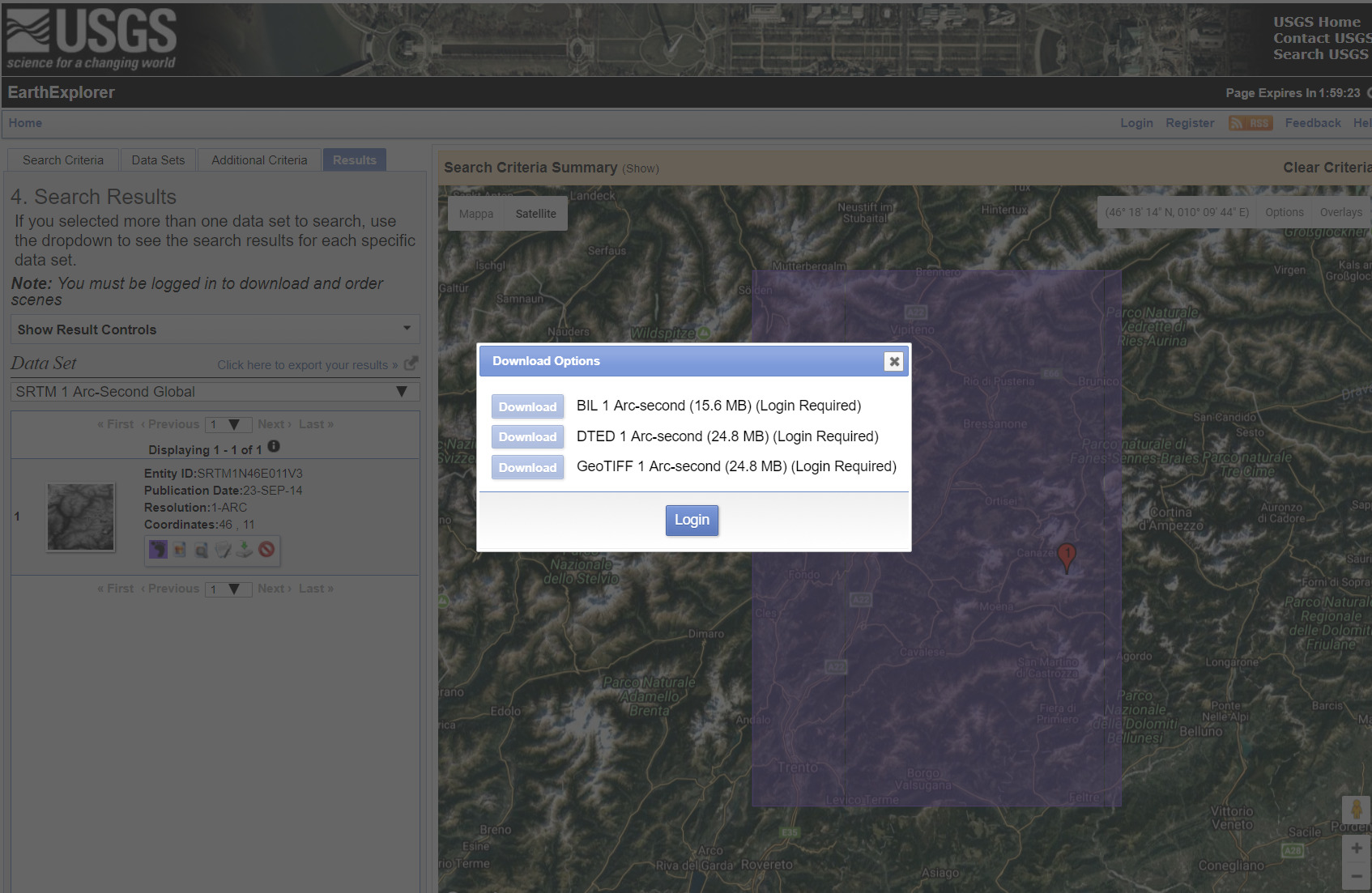Zoom in on the map with plus

[x=1357, y=848]
